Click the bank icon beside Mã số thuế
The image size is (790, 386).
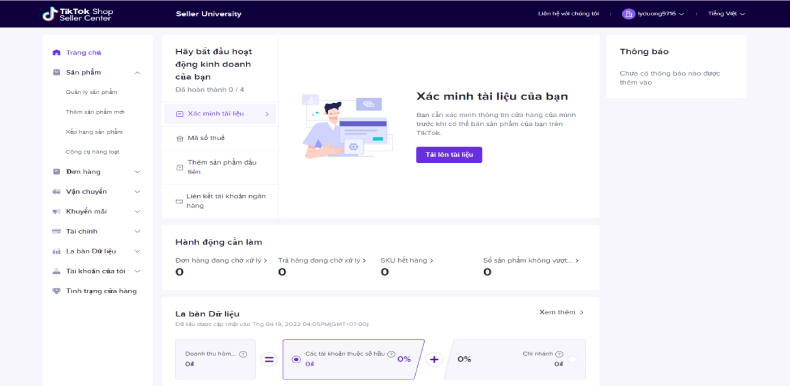(179, 139)
